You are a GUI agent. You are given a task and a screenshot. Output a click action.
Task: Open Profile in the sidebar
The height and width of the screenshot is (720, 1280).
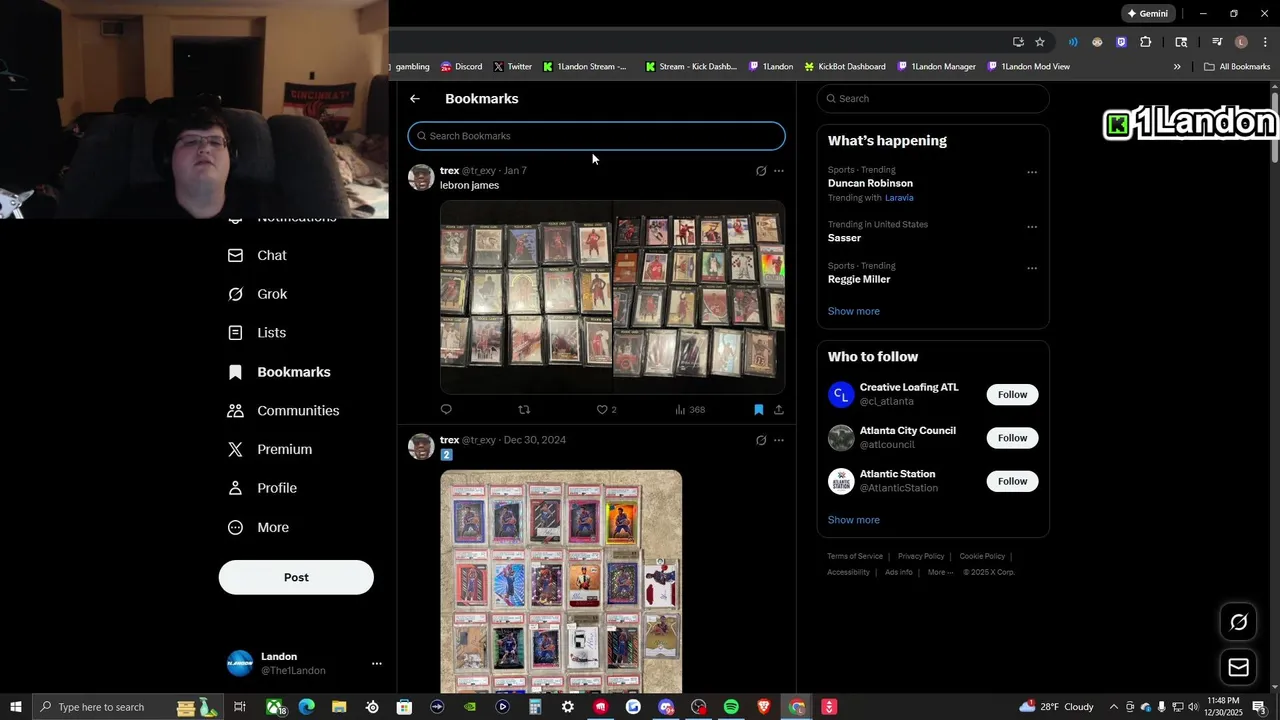262,488
